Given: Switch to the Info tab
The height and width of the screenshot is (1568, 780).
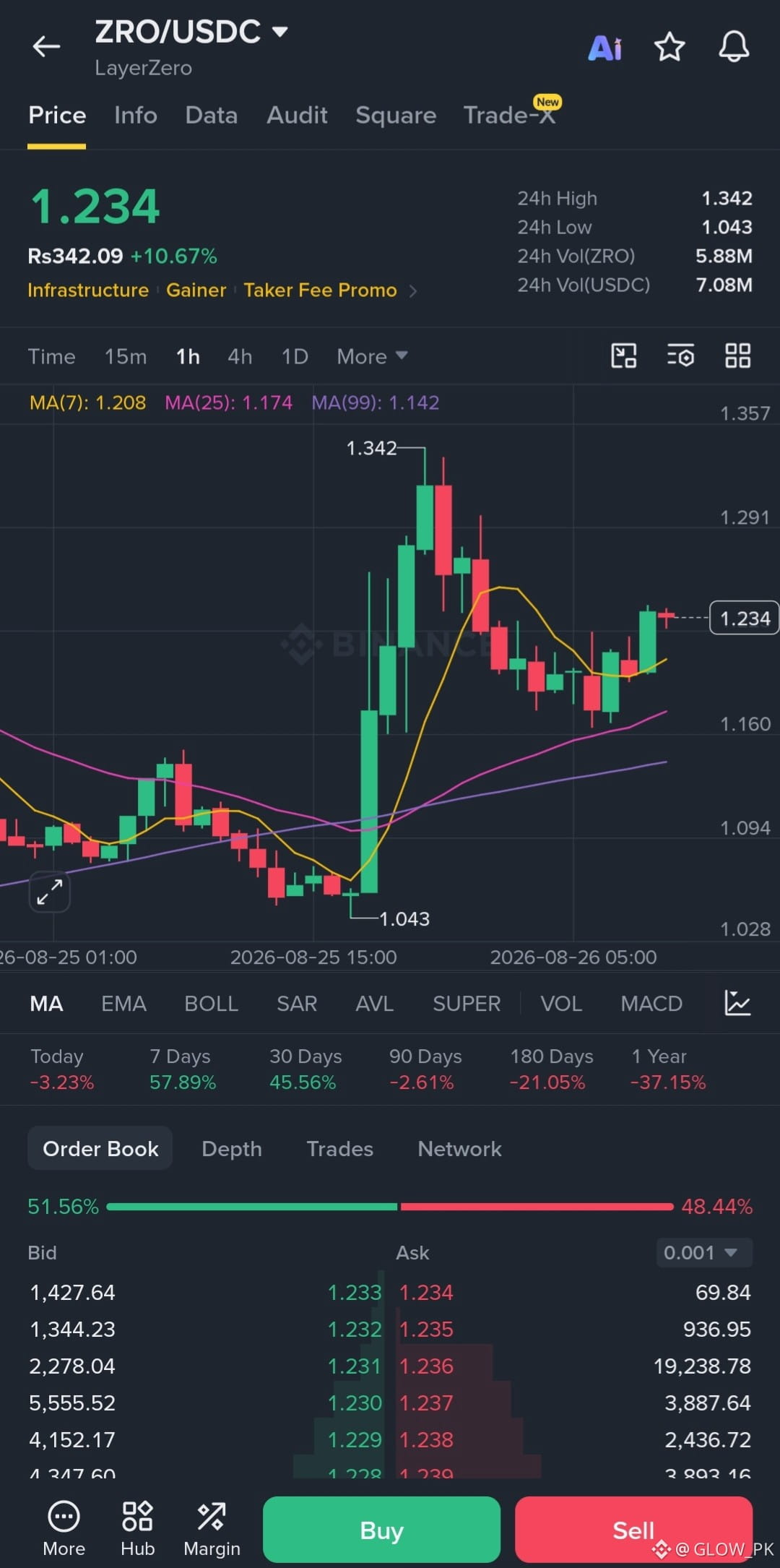Looking at the screenshot, I should tap(136, 115).
